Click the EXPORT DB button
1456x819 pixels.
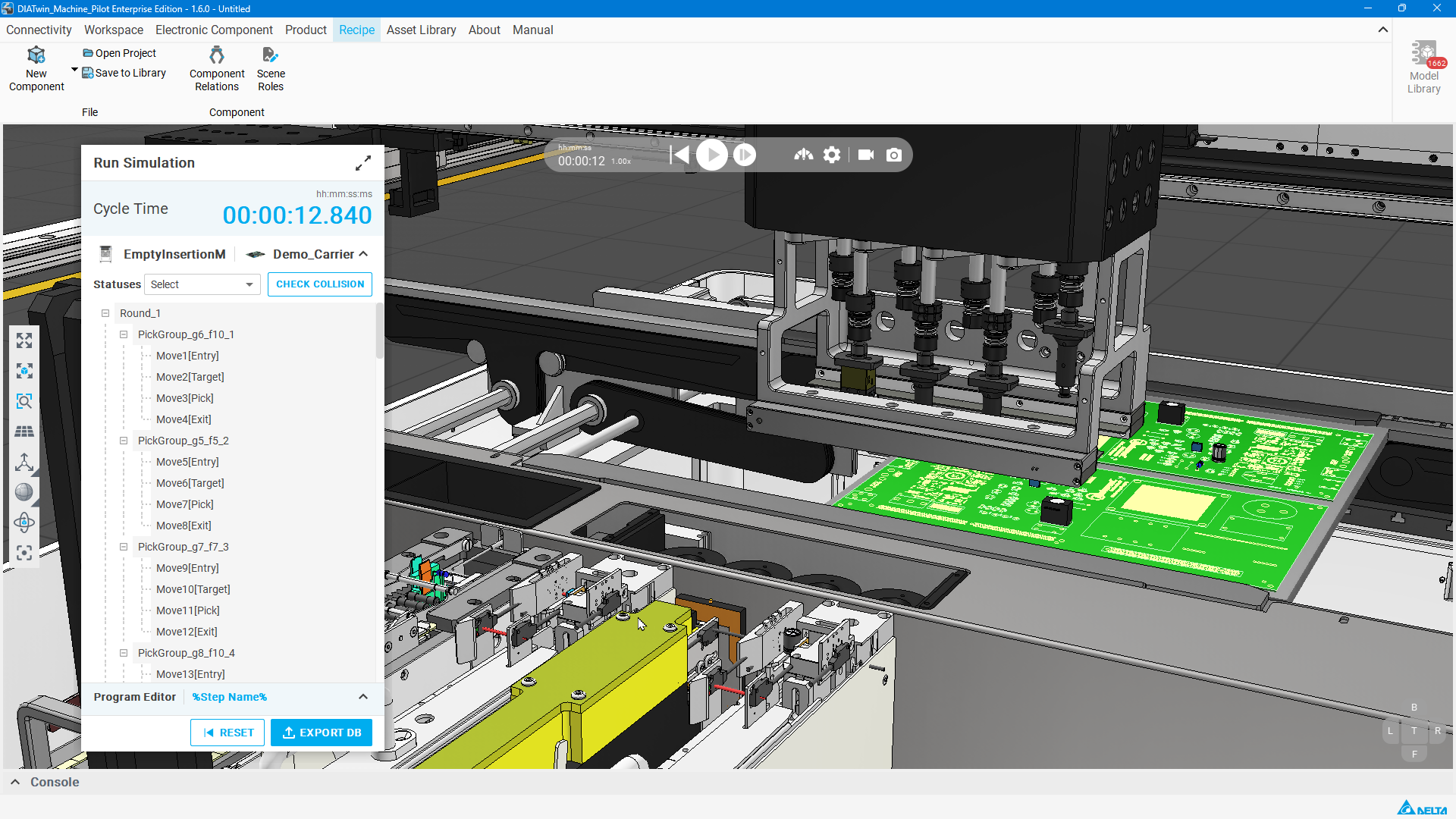322,733
